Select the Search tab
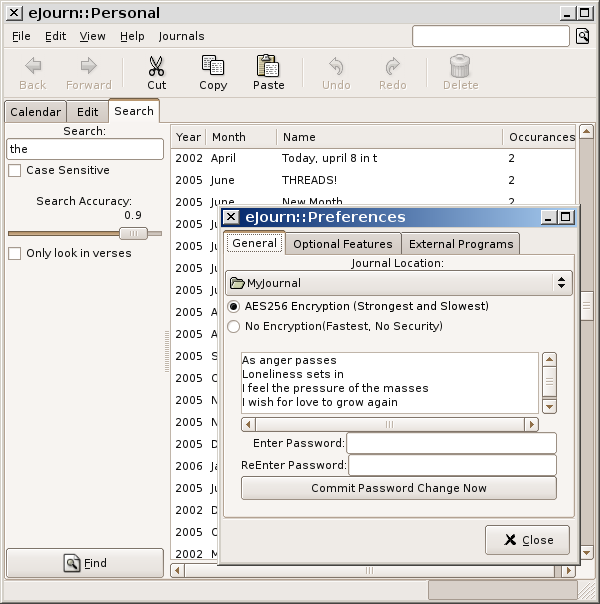 coord(134,111)
